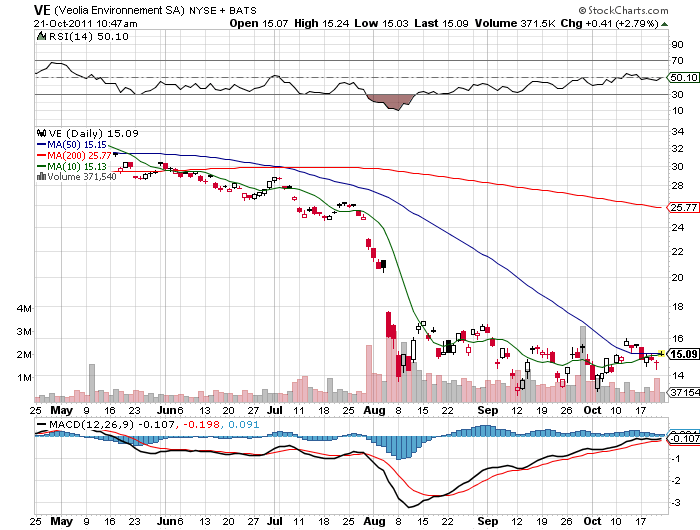Screen dimensions: 700x530
Task: Click the 30 oversold level label on RSI axis
Action: pyautogui.click(x=677, y=94)
